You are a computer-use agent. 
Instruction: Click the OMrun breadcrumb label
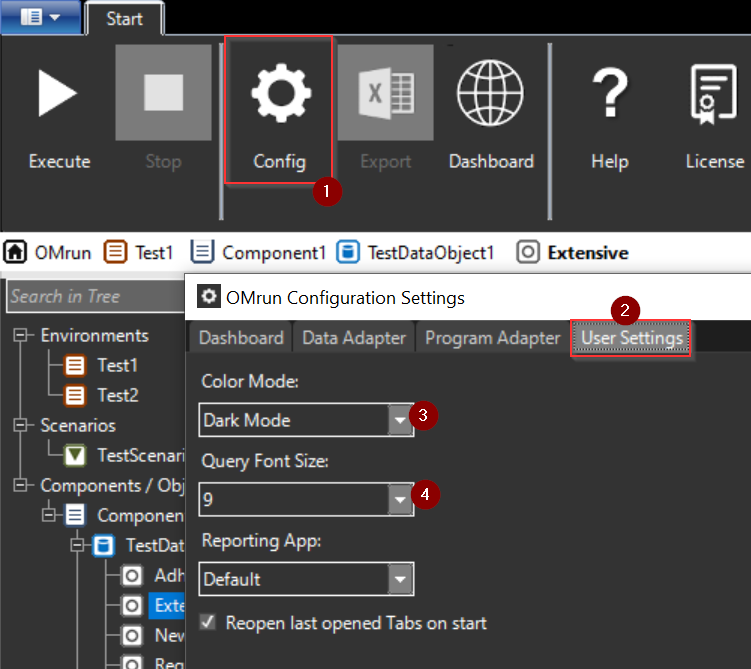[x=63, y=253]
